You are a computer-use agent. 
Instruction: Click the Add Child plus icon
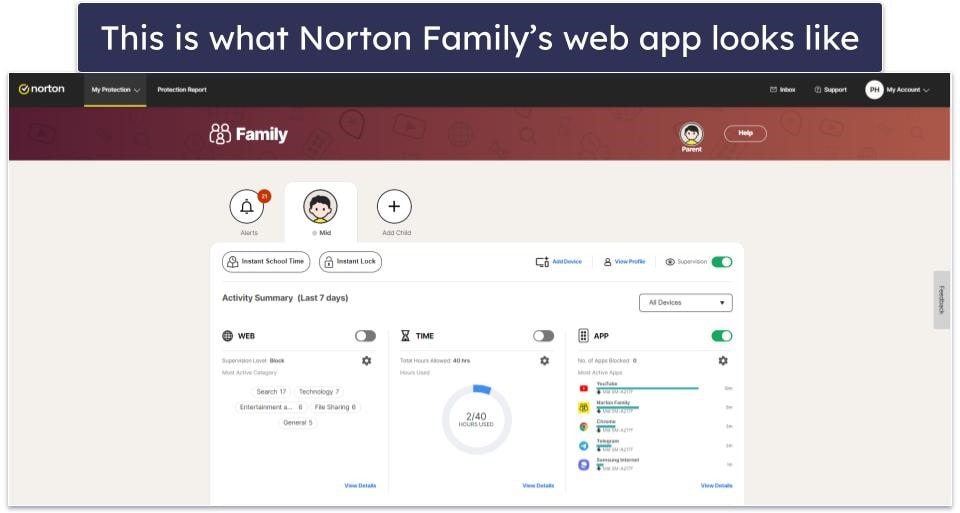(394, 207)
